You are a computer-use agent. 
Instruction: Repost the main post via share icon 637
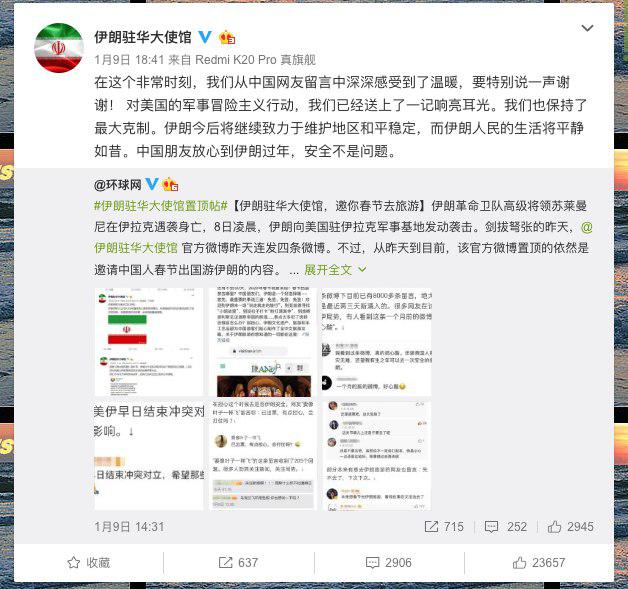tap(238, 563)
